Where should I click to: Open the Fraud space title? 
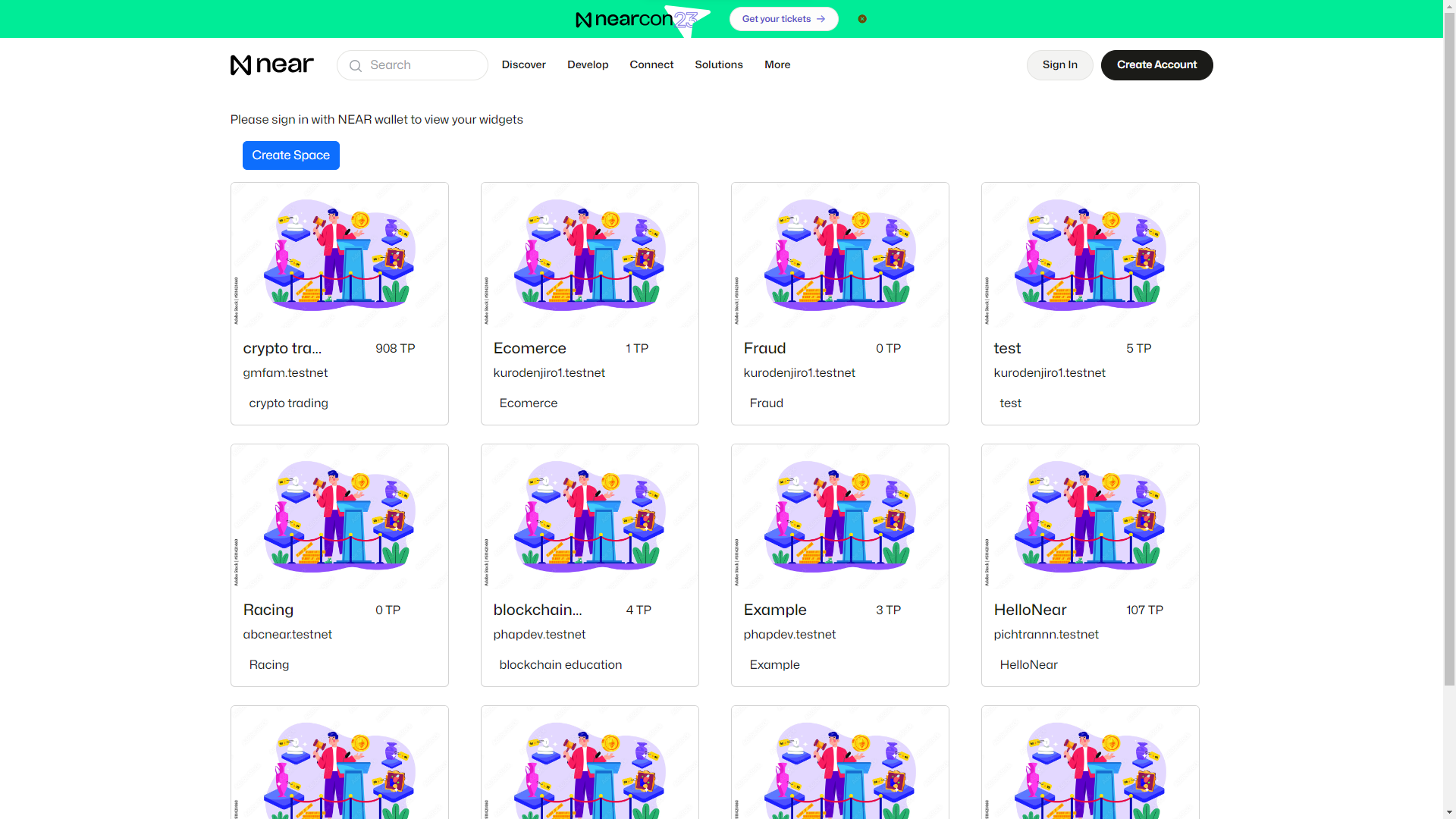click(x=764, y=348)
